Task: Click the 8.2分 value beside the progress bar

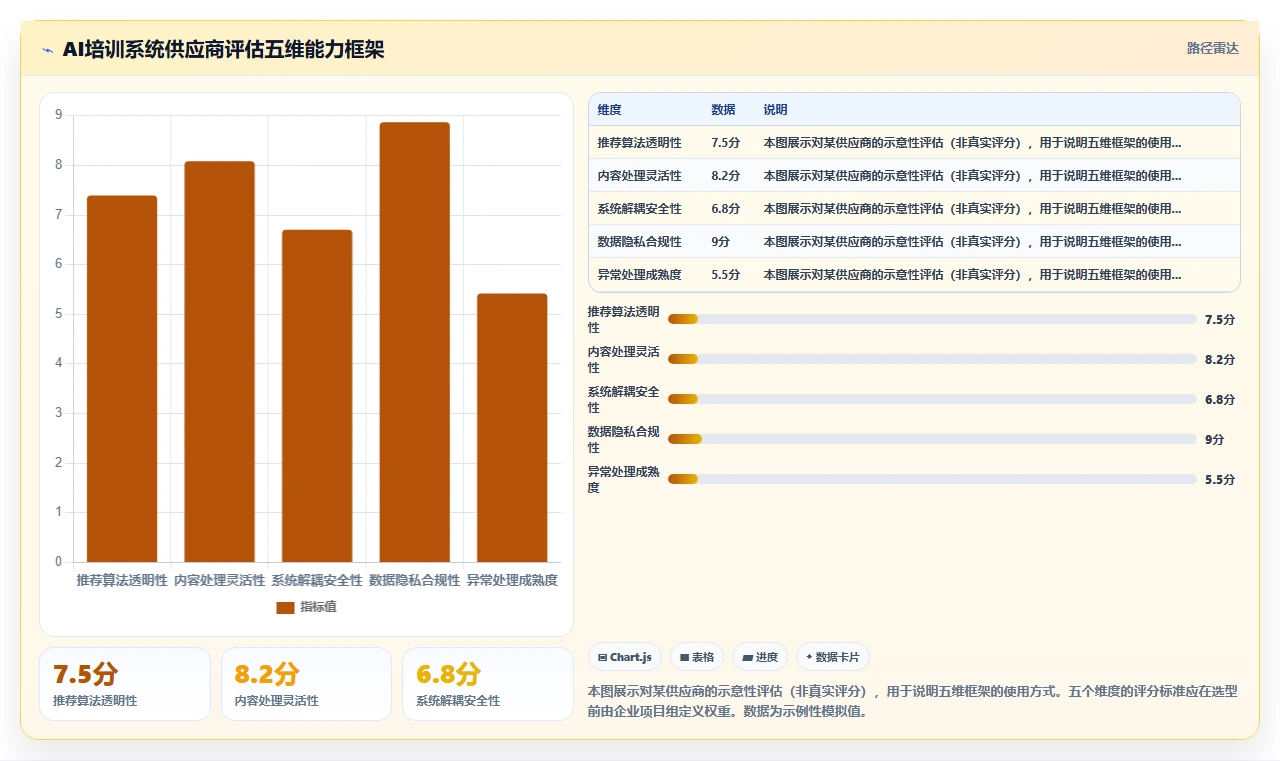Action: [x=1220, y=359]
